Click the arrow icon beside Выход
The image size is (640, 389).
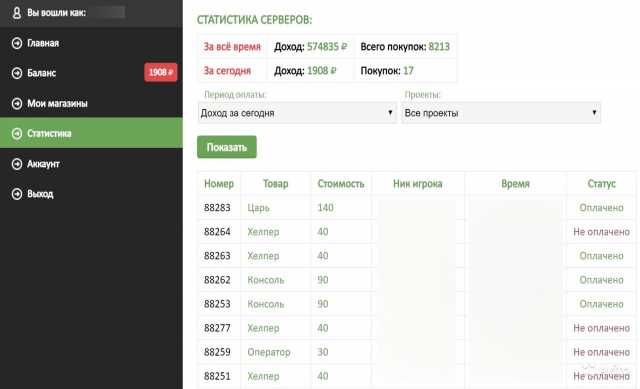coord(17,194)
